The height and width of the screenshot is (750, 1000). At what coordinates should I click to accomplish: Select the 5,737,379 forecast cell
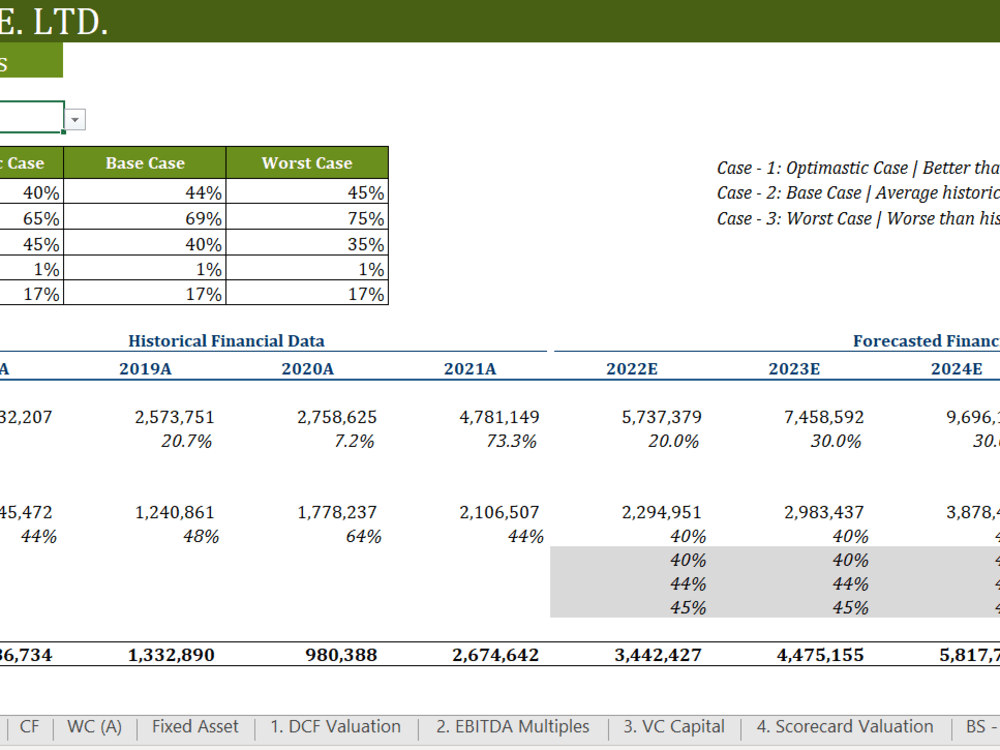point(661,417)
